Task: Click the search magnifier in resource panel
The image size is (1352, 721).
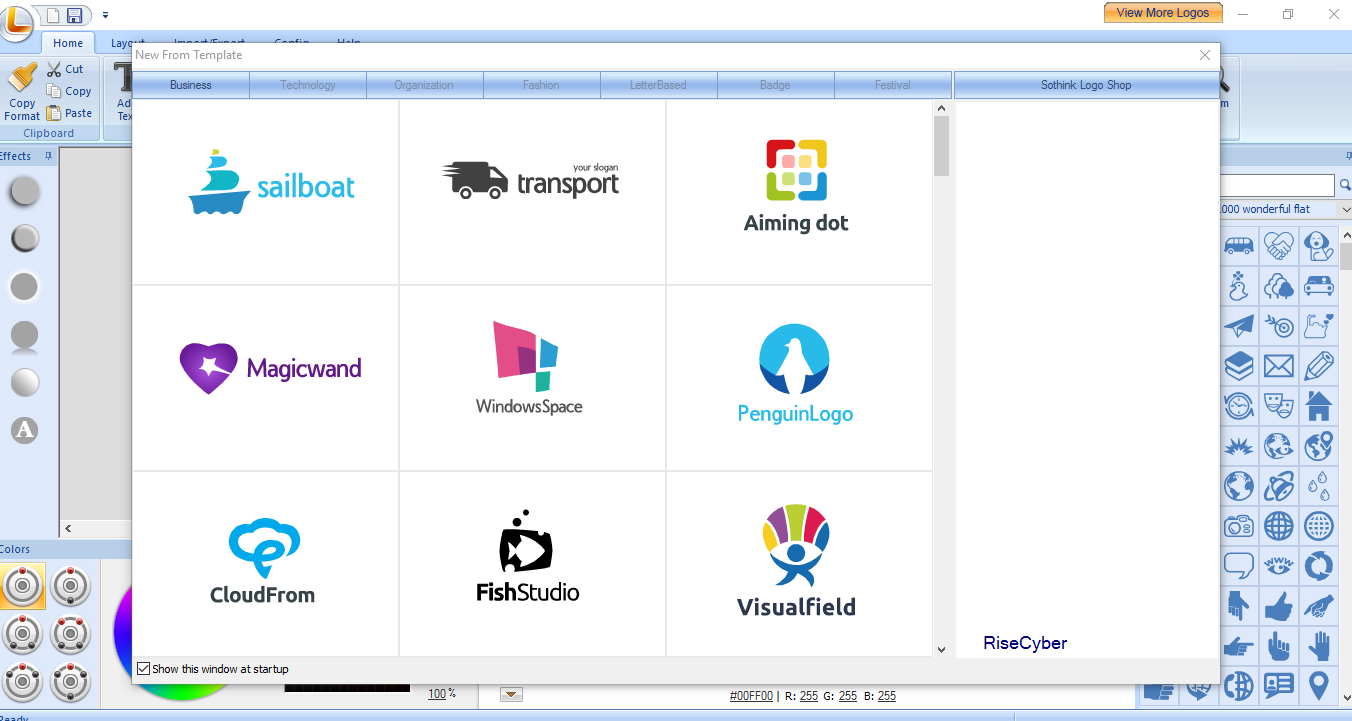Action: coord(1343,186)
